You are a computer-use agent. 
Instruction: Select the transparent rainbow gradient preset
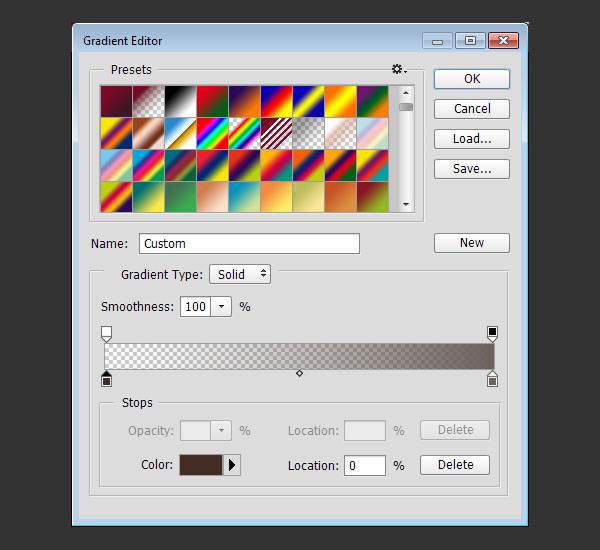245,134
